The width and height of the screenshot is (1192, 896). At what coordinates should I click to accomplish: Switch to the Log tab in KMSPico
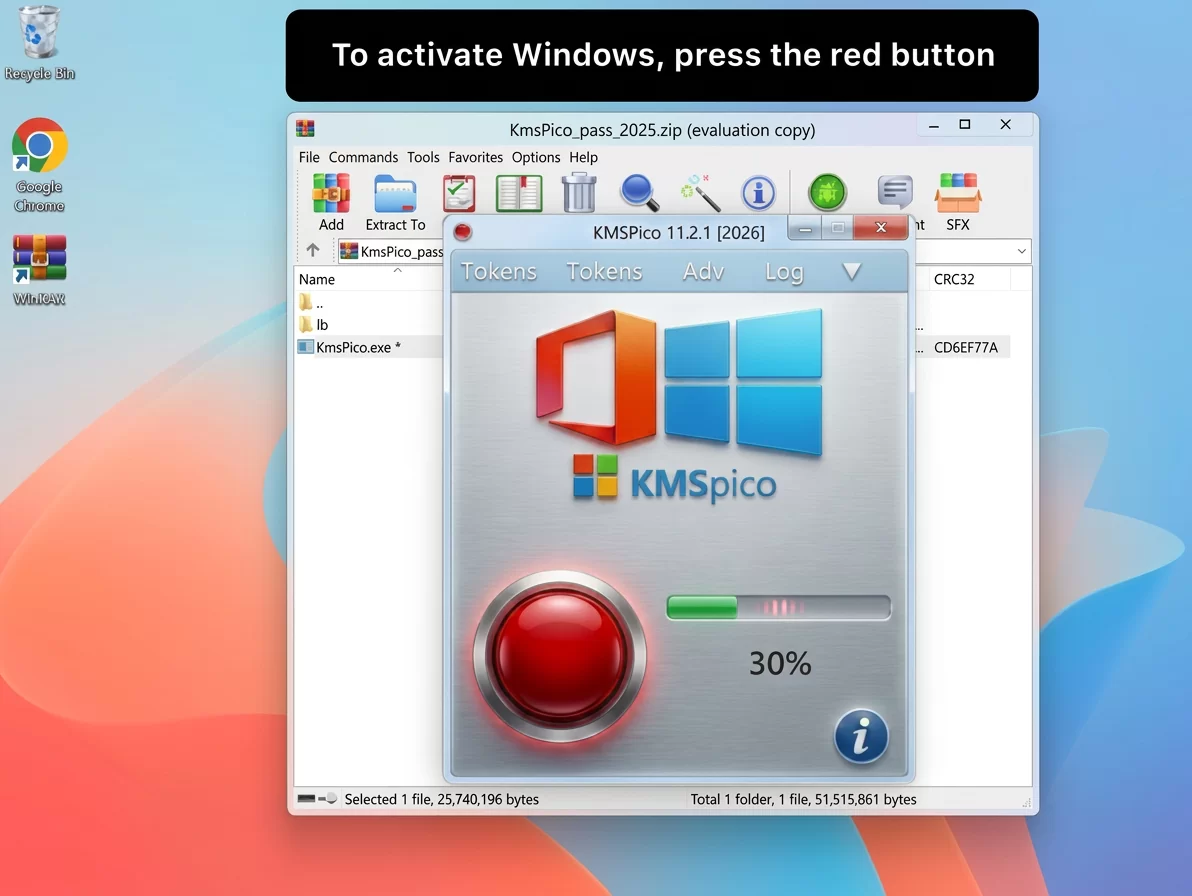pyautogui.click(x=784, y=271)
